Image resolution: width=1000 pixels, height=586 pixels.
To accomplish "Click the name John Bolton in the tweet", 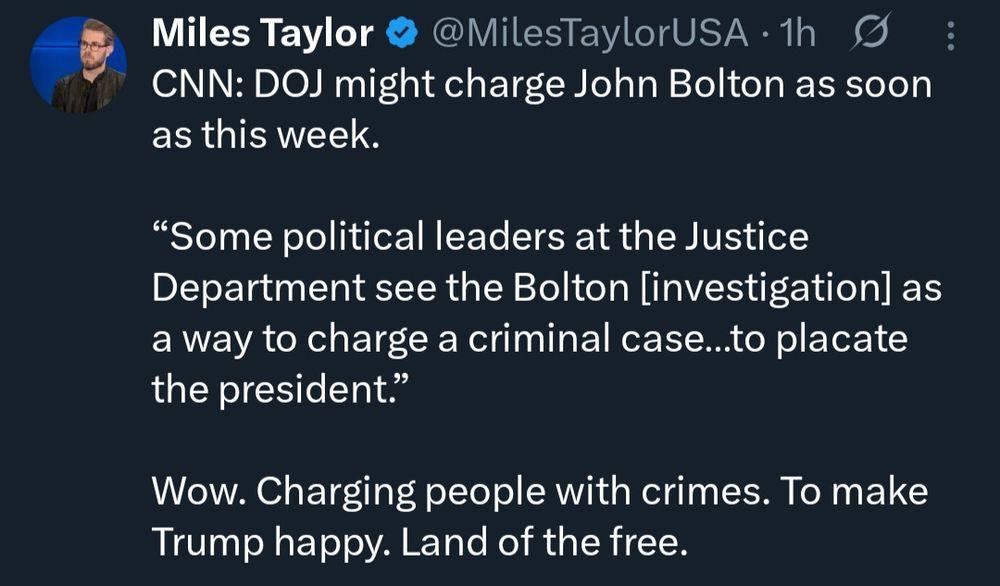I will (679, 84).
